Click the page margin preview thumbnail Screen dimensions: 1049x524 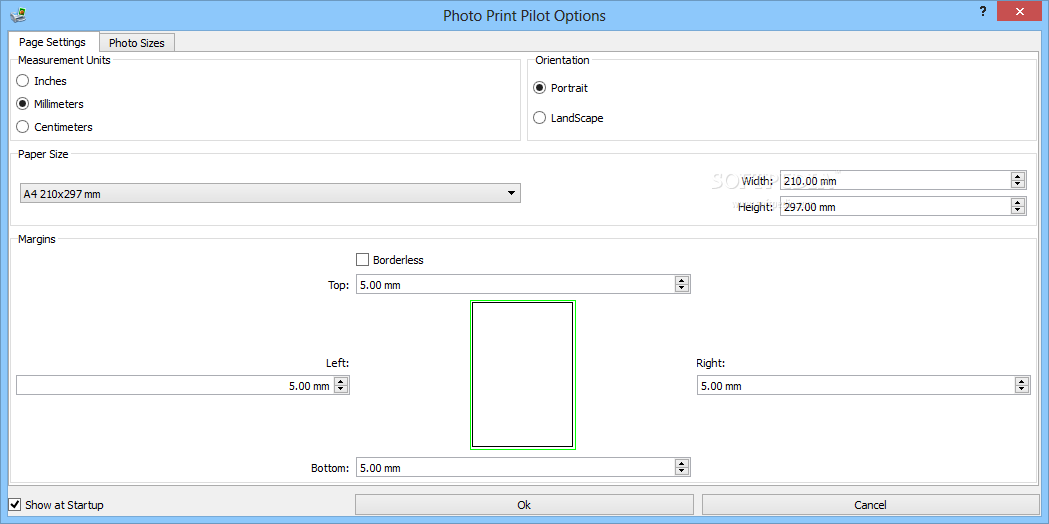pos(522,375)
